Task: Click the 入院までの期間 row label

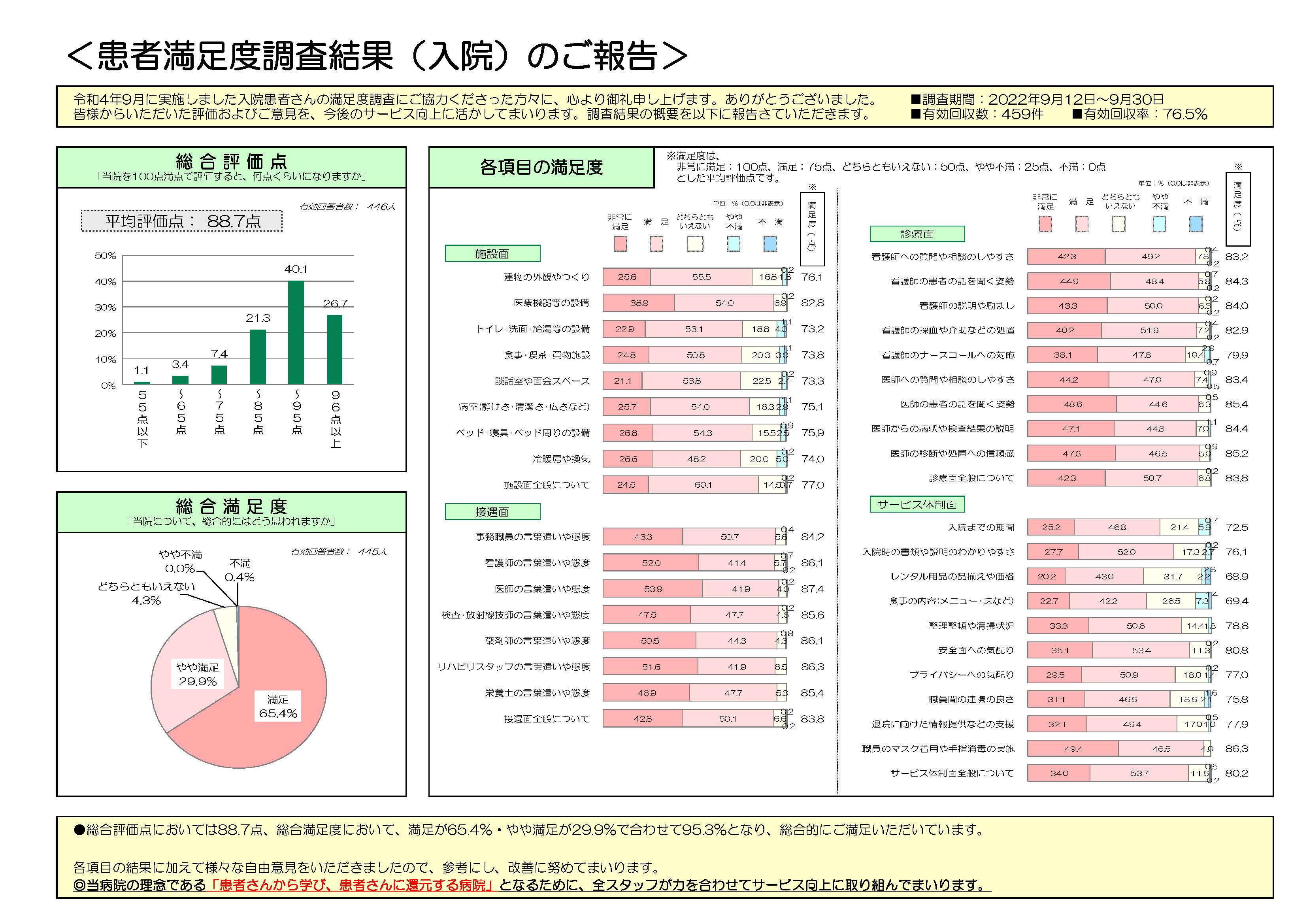Action: pyautogui.click(x=981, y=527)
